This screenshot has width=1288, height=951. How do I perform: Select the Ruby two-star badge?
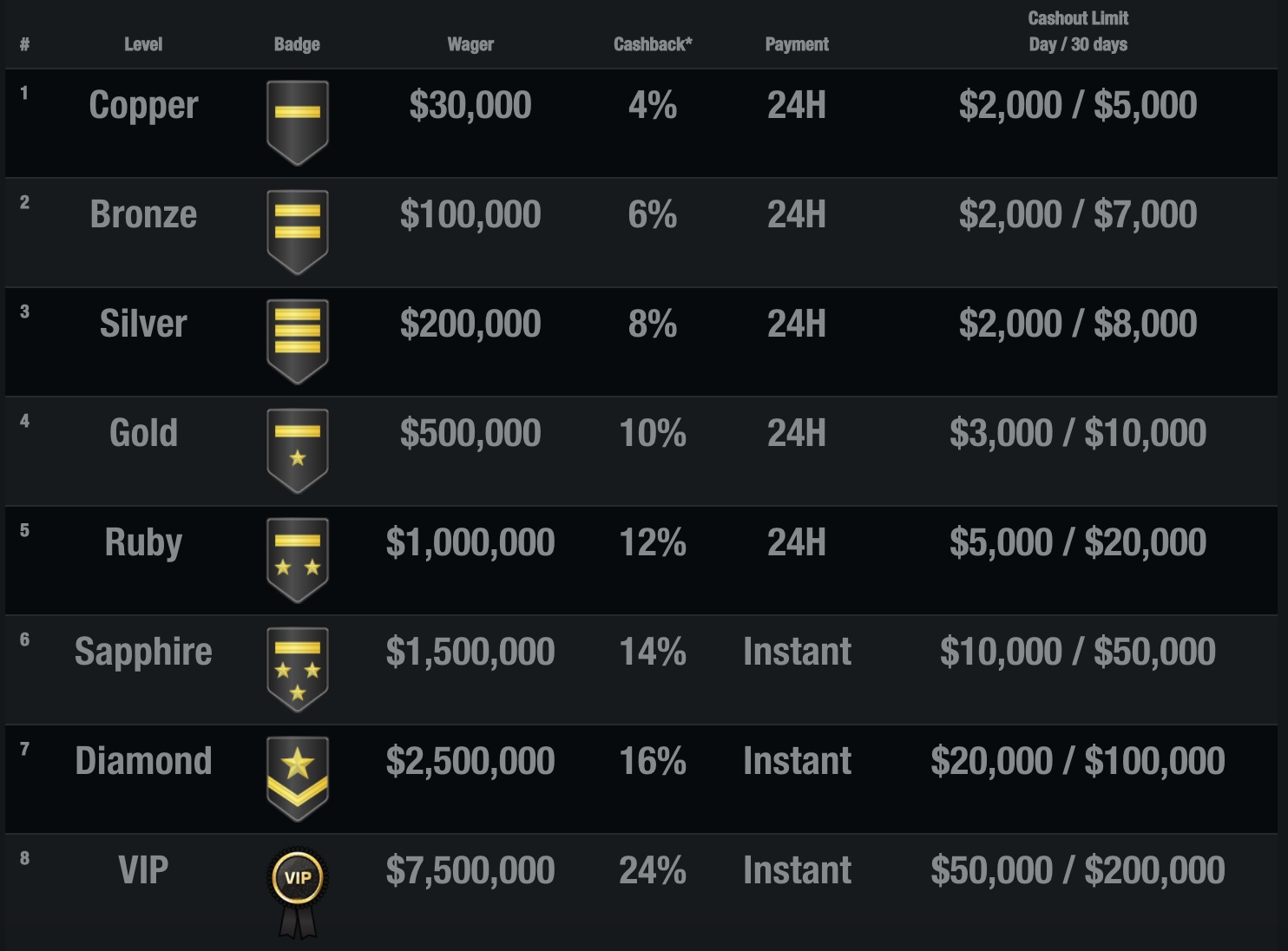click(297, 561)
